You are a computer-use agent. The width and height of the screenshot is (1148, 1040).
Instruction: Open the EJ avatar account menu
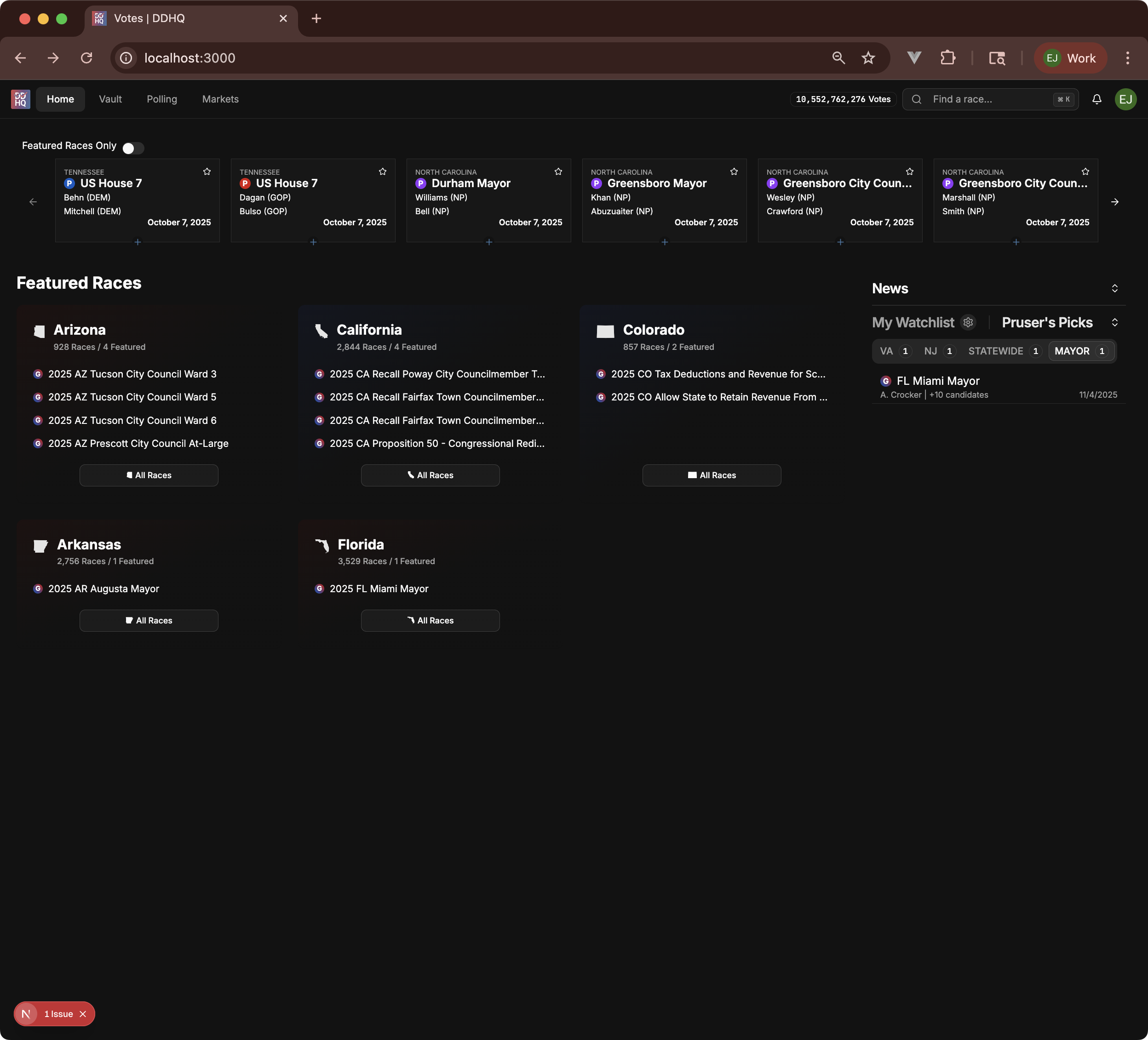[x=1126, y=99]
